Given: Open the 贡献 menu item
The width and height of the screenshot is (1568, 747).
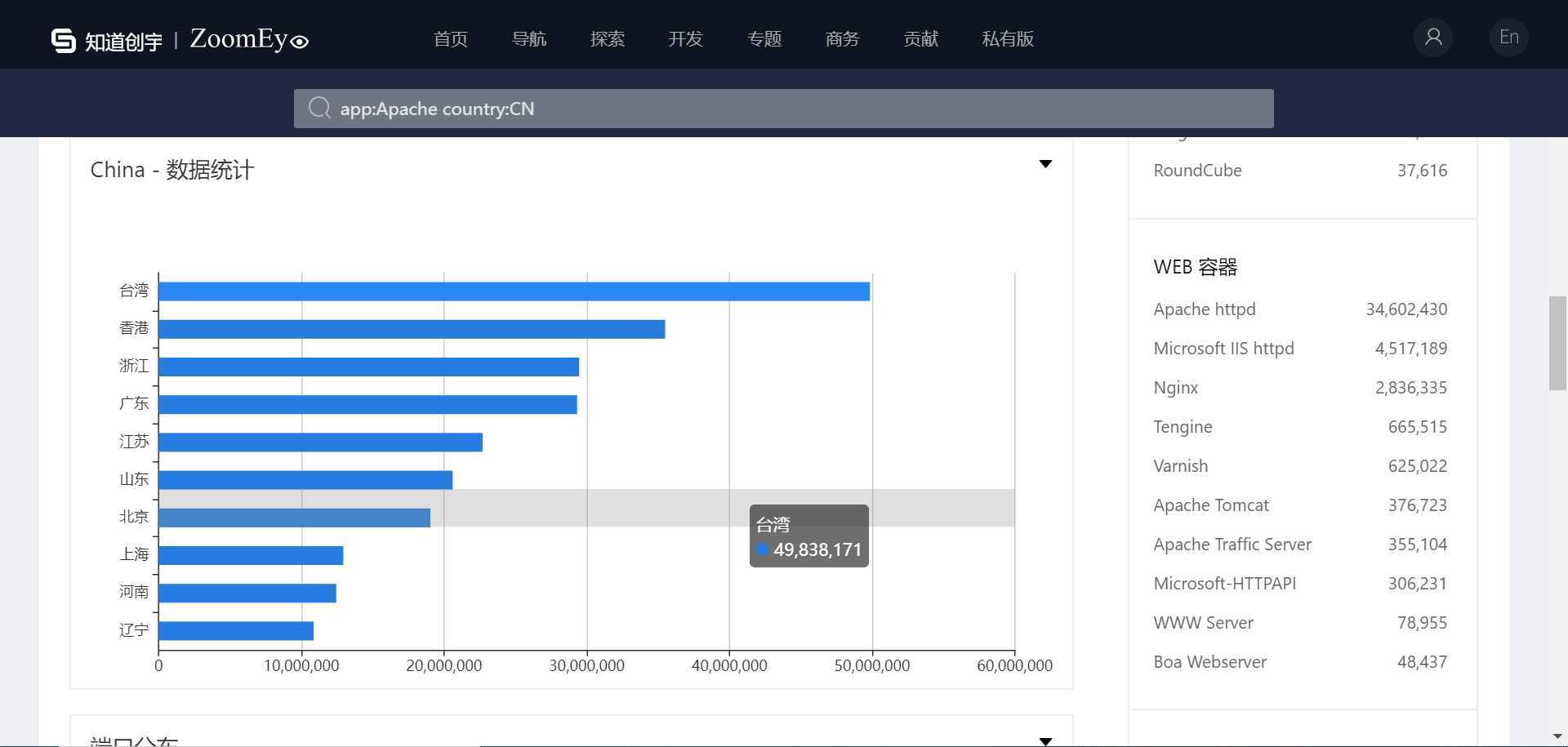Looking at the screenshot, I should (921, 39).
